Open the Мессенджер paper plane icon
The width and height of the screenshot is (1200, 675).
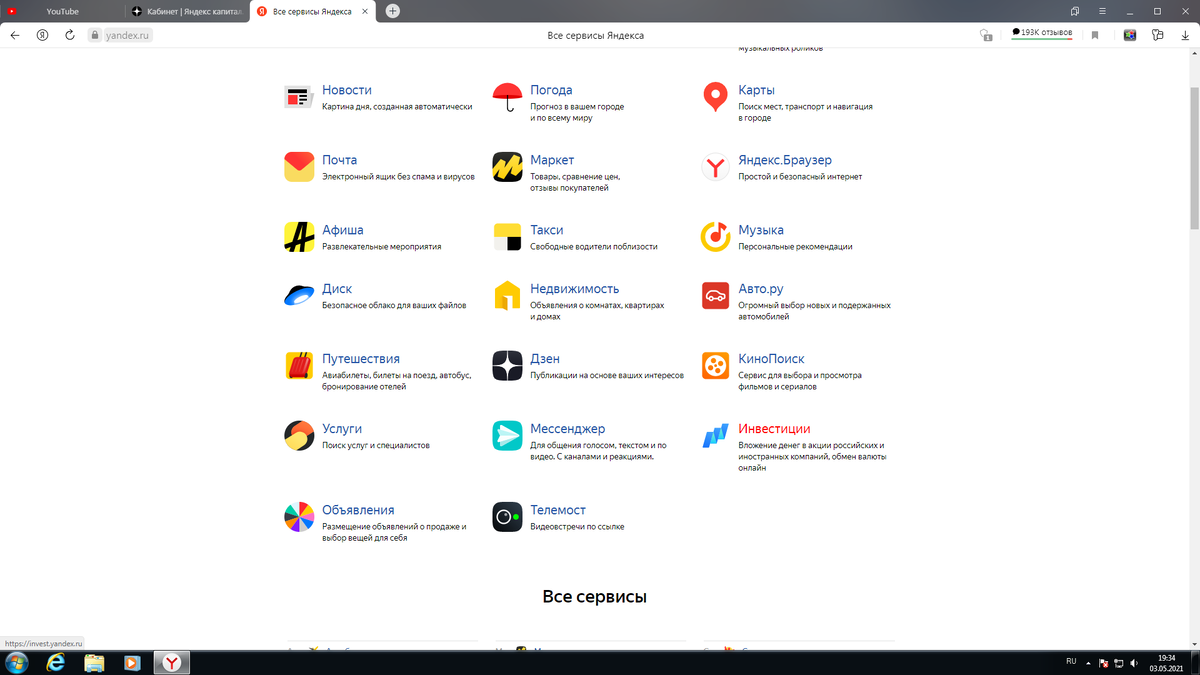click(507, 436)
